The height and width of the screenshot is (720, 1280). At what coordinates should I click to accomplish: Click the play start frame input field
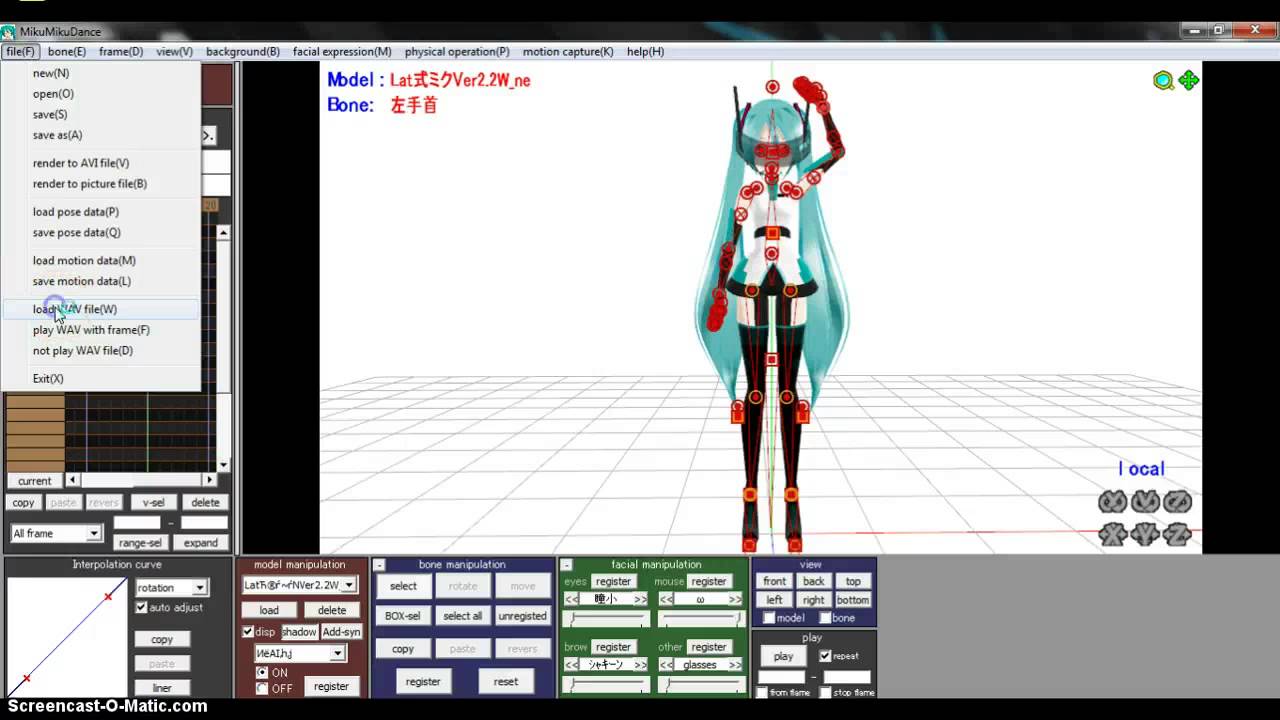782,677
